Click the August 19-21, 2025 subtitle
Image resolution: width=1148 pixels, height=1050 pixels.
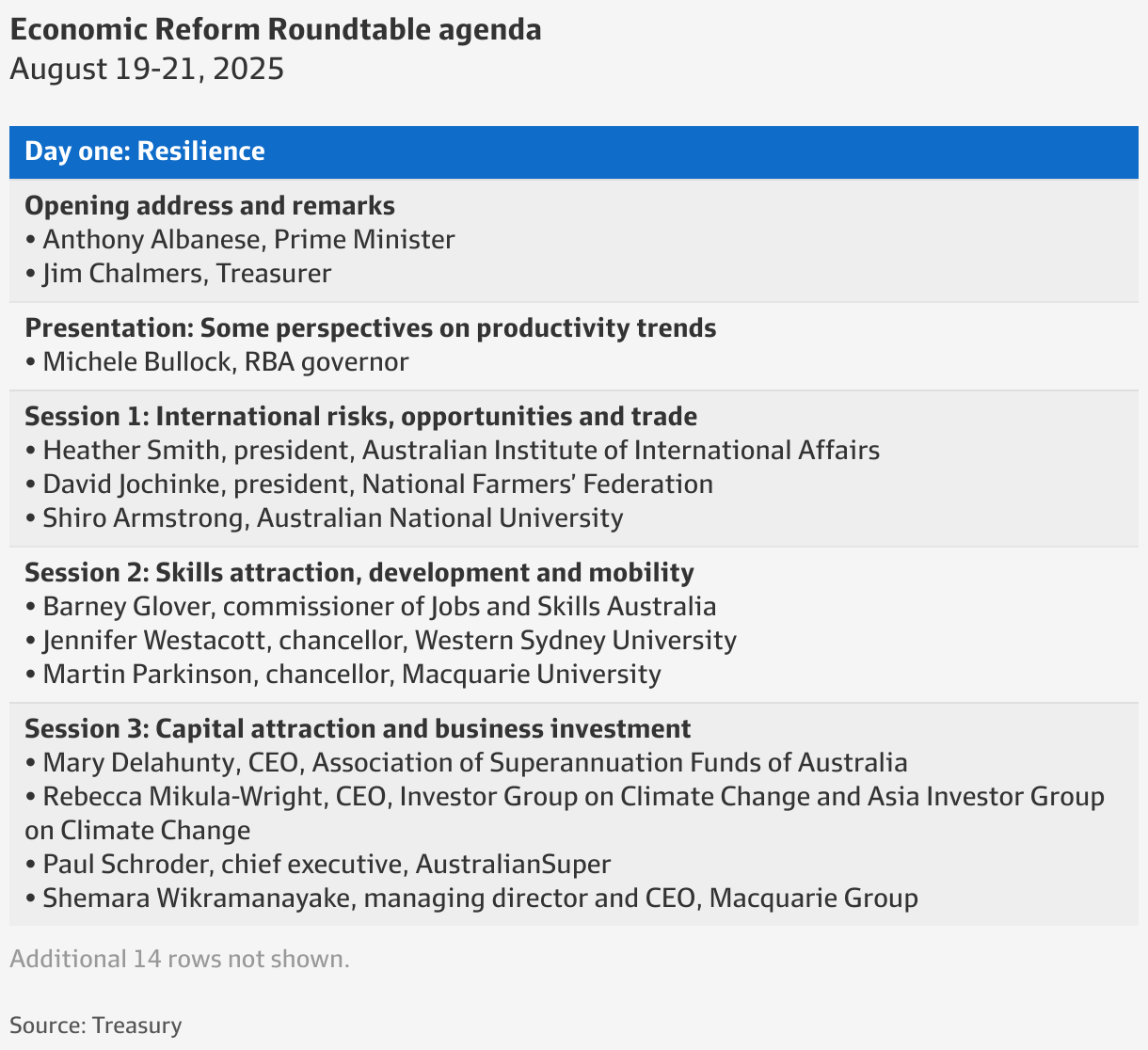[x=147, y=70]
